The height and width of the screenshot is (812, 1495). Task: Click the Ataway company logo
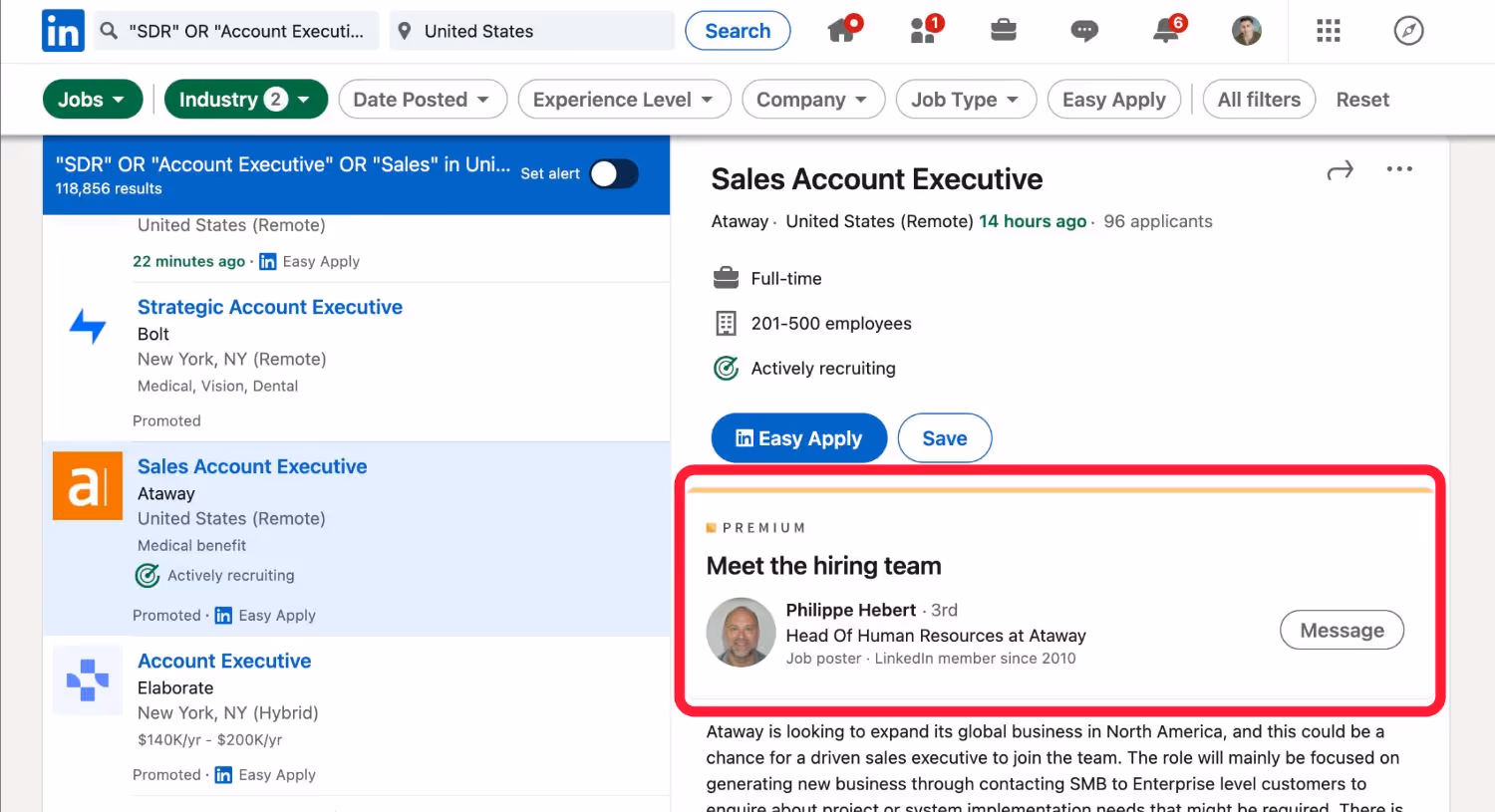(88, 486)
